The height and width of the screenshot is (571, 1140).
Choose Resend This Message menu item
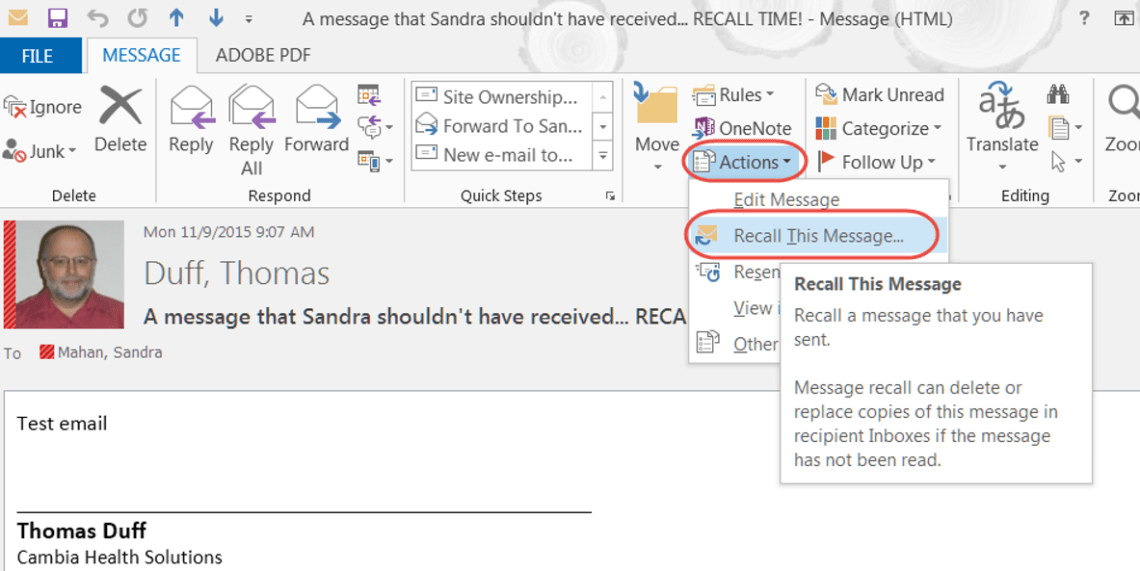pyautogui.click(x=736, y=272)
